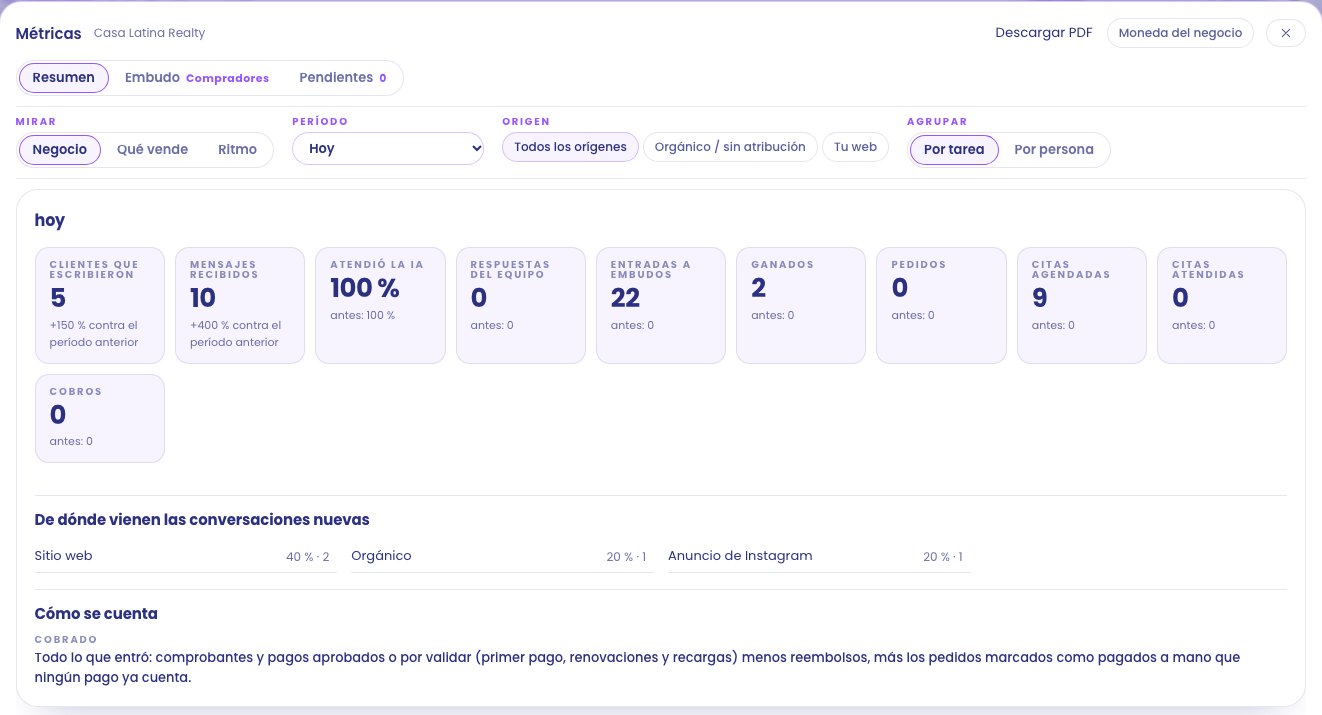Screen dimensions: 1322x715
Task: Toggle Moneda del negocio button
Action: click(x=1180, y=33)
